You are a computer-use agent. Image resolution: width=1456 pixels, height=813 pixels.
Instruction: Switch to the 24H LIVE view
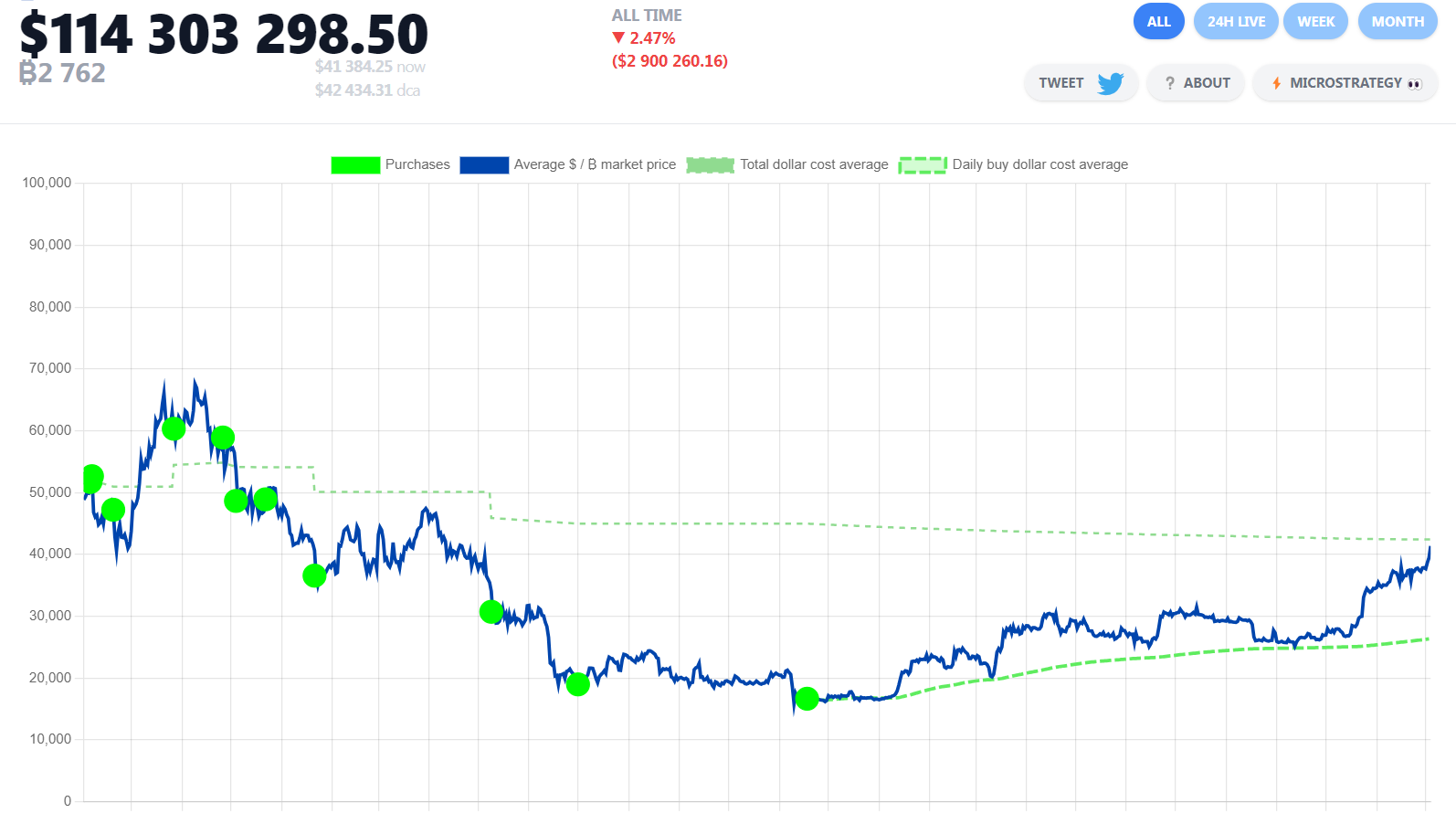point(1236,22)
